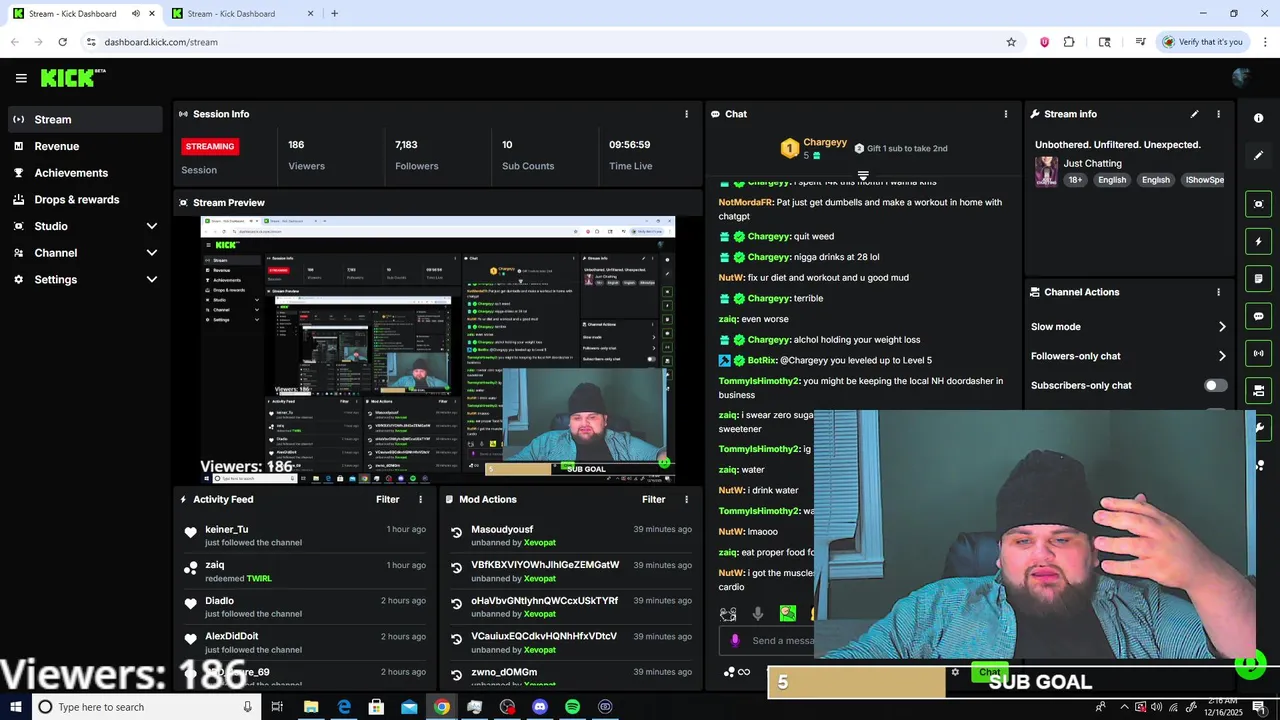This screenshot has height=720, width=1280.
Task: Open Activity Feed Filter dropdown
Action: (x=387, y=499)
